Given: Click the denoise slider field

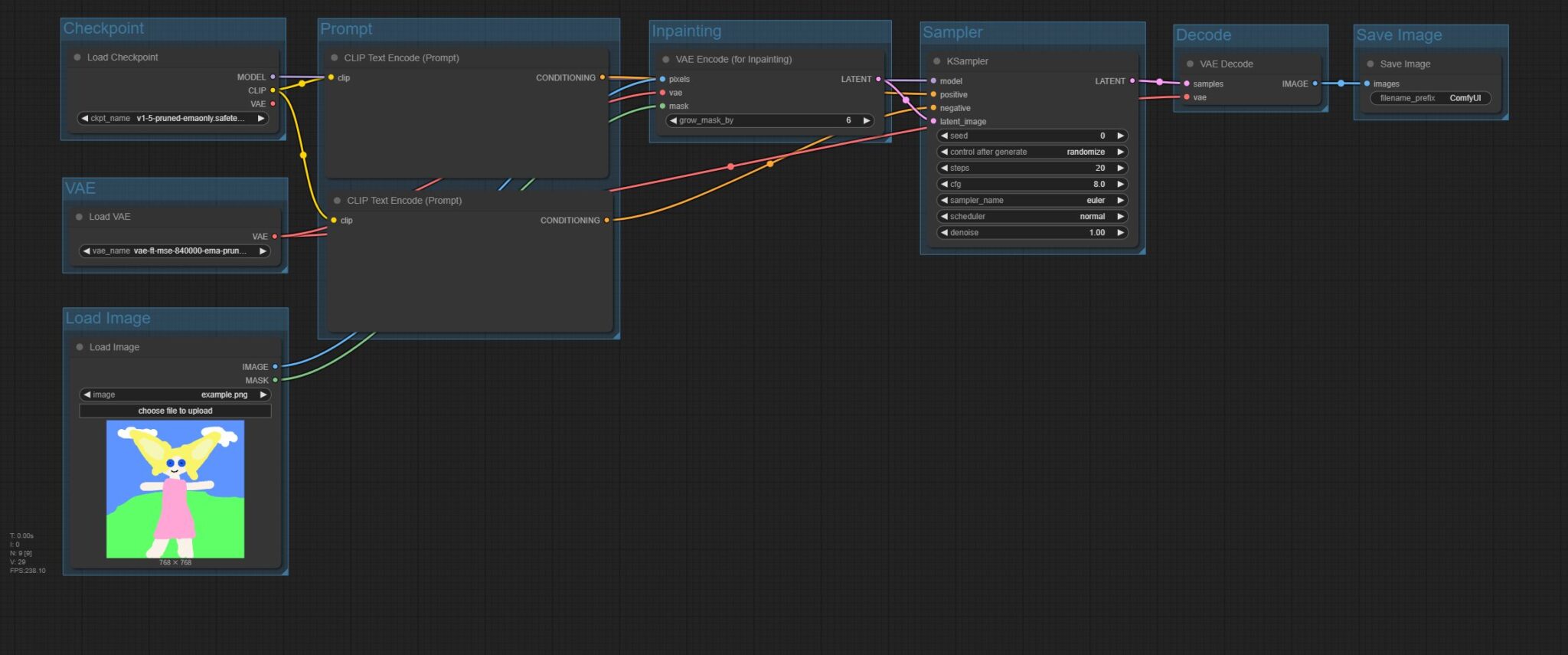Looking at the screenshot, I should [1031, 233].
